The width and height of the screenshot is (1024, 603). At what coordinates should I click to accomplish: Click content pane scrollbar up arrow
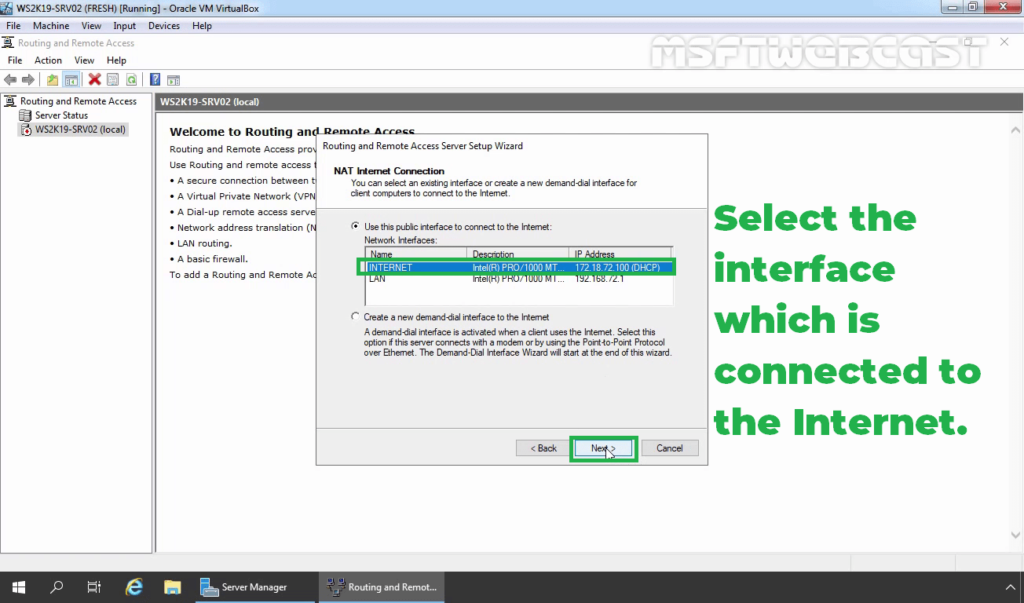[1016, 130]
